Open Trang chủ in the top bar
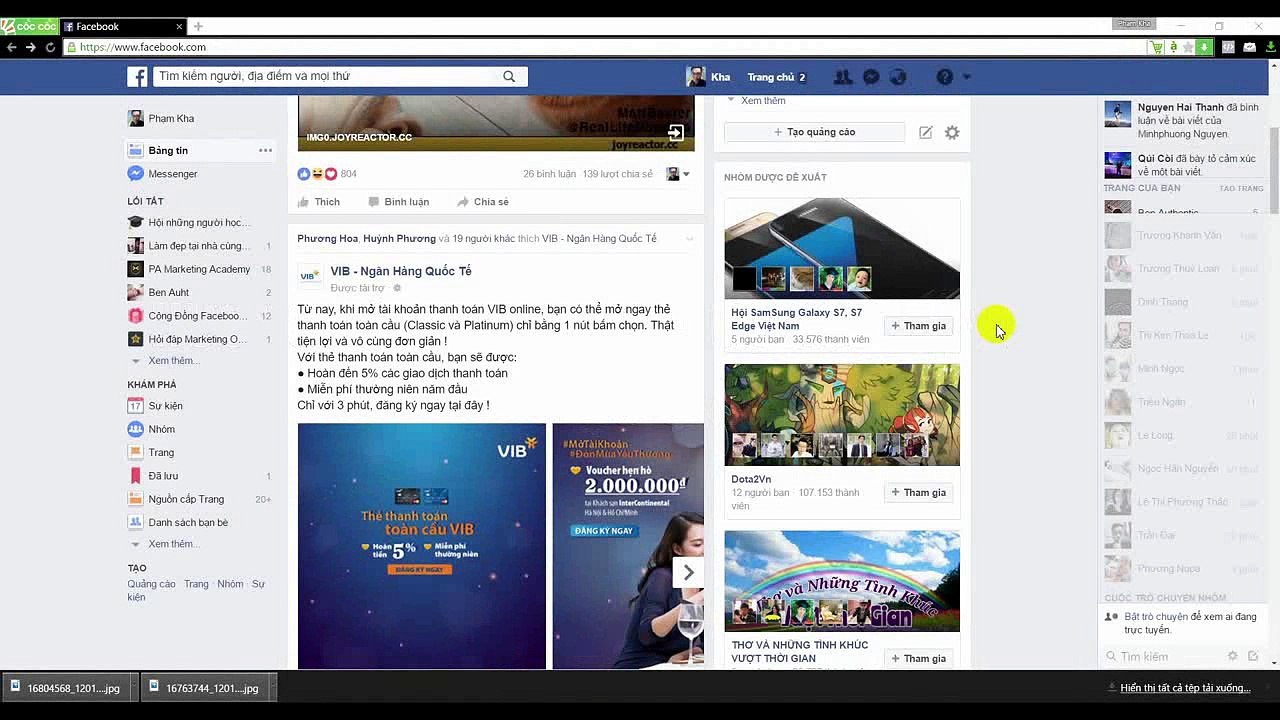The image size is (1280, 720). coord(770,77)
